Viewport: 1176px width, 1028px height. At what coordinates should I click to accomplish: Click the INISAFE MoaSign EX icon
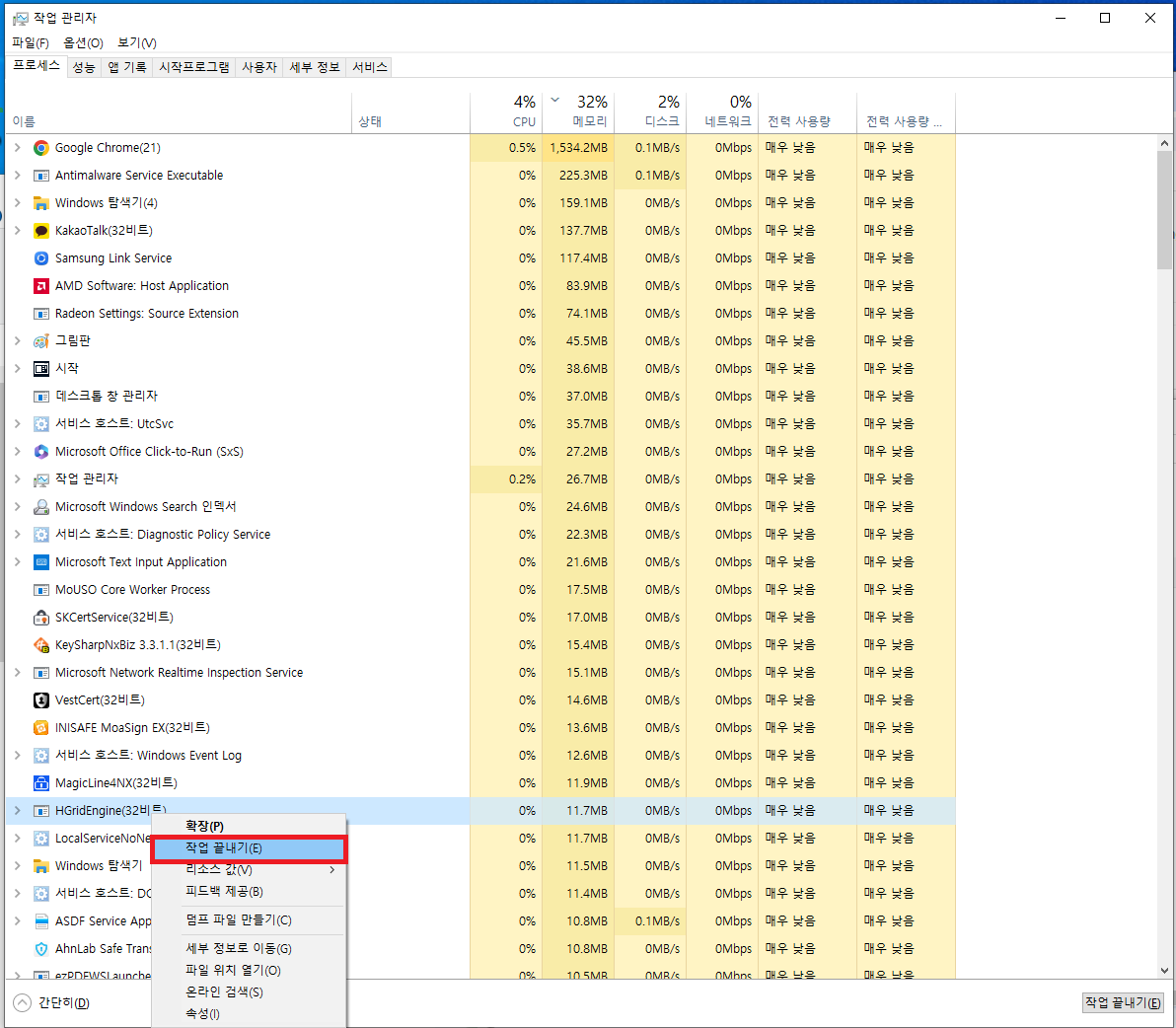point(39,727)
